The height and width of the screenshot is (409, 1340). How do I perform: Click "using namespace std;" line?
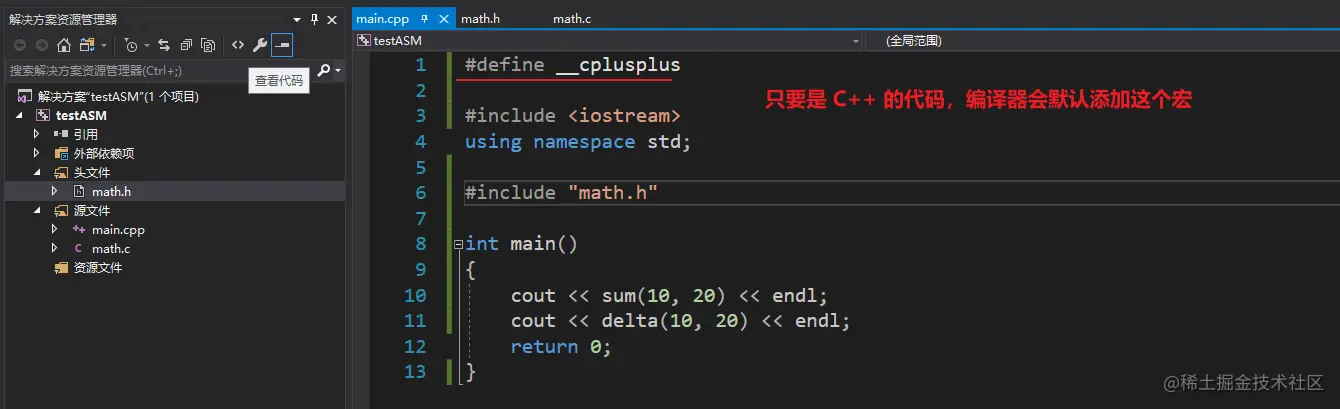[578, 142]
